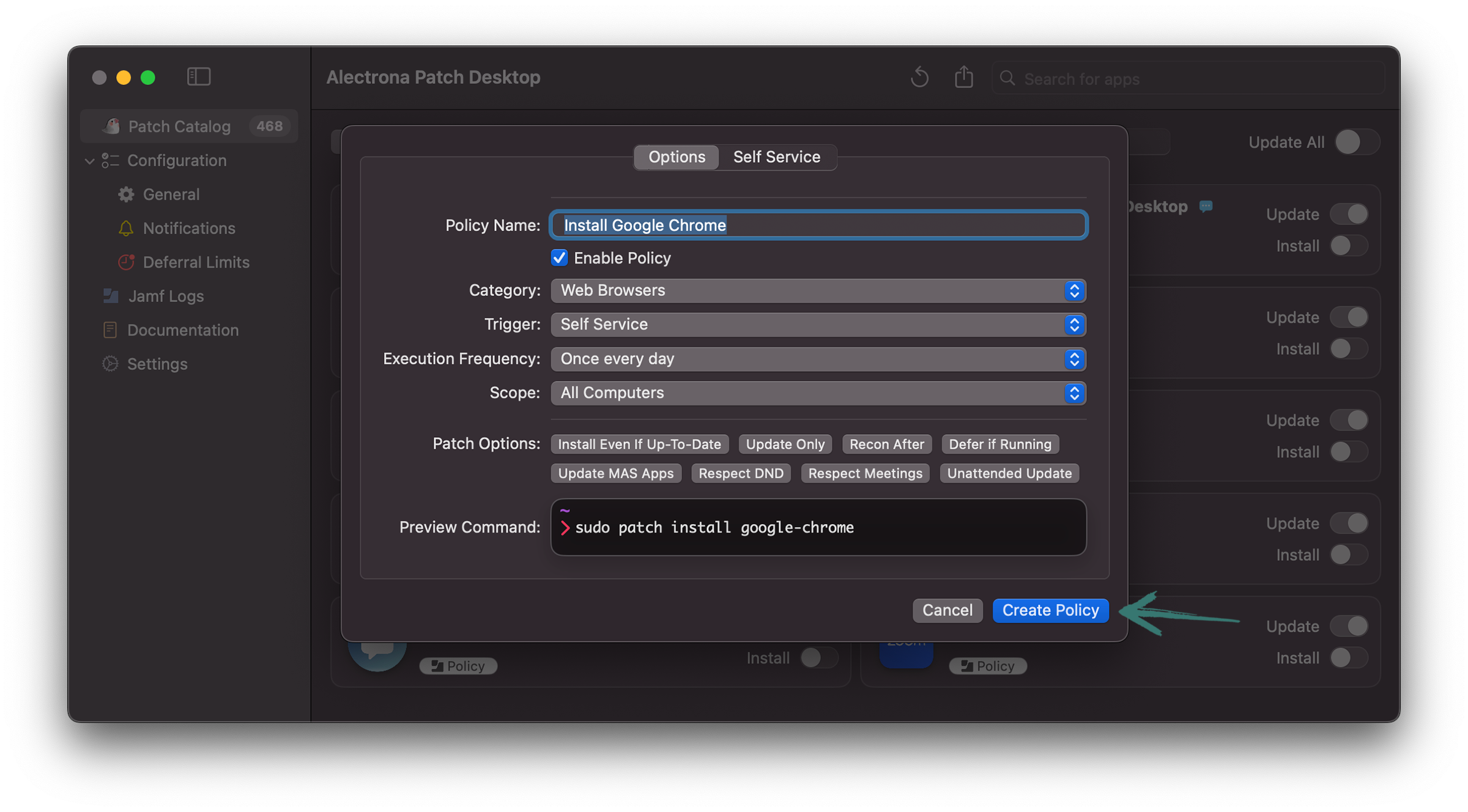Toggle the Update All switch
Screen dimensions: 1468x812
click(x=1356, y=142)
